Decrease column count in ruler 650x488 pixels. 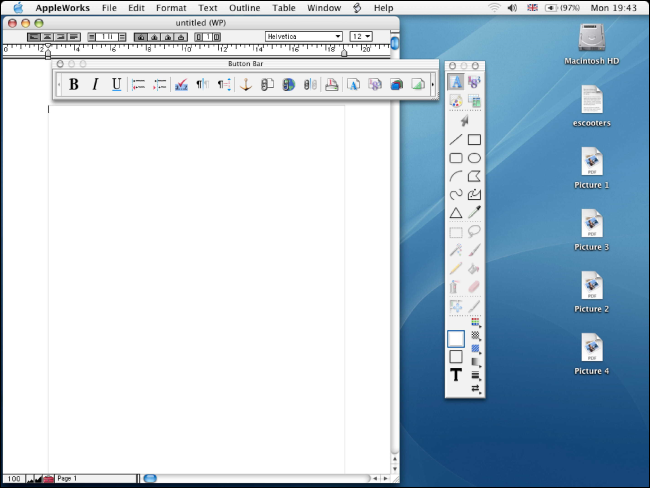tap(199, 37)
